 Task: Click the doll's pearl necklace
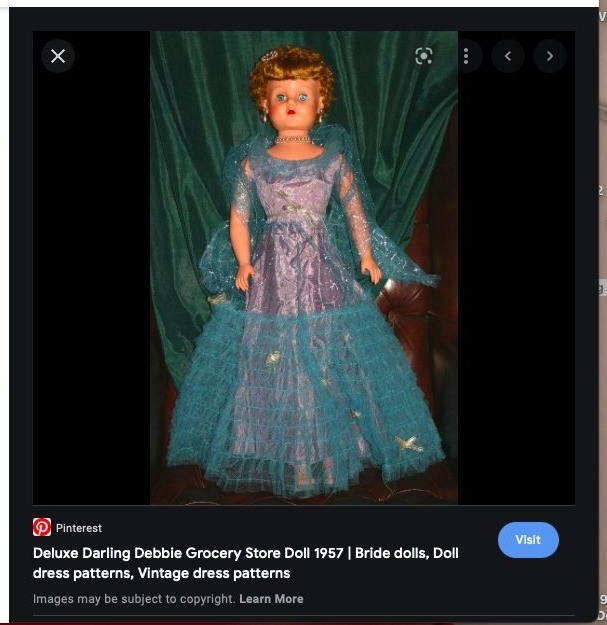293,139
